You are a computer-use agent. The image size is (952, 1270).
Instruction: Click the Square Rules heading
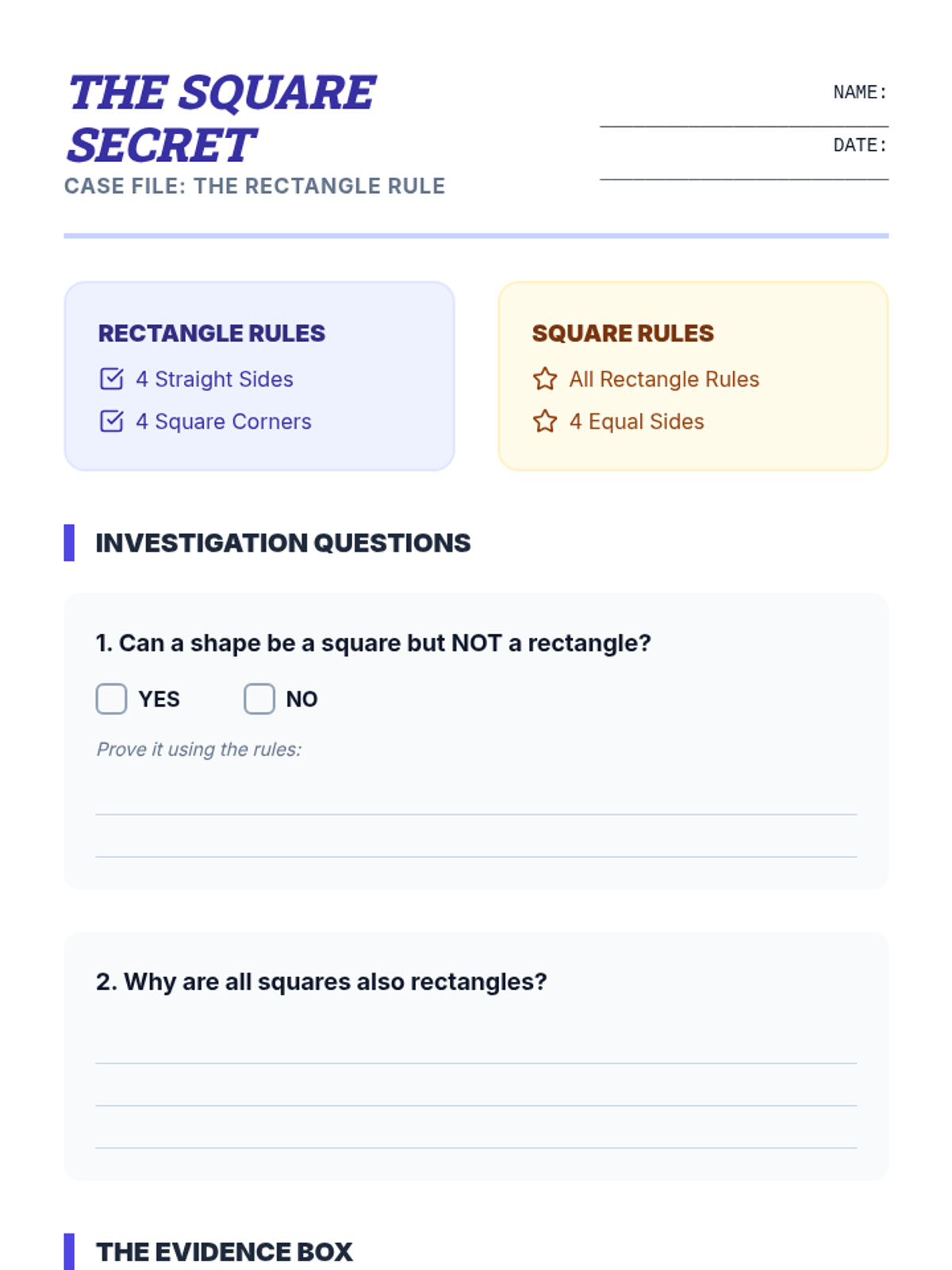[x=623, y=333]
